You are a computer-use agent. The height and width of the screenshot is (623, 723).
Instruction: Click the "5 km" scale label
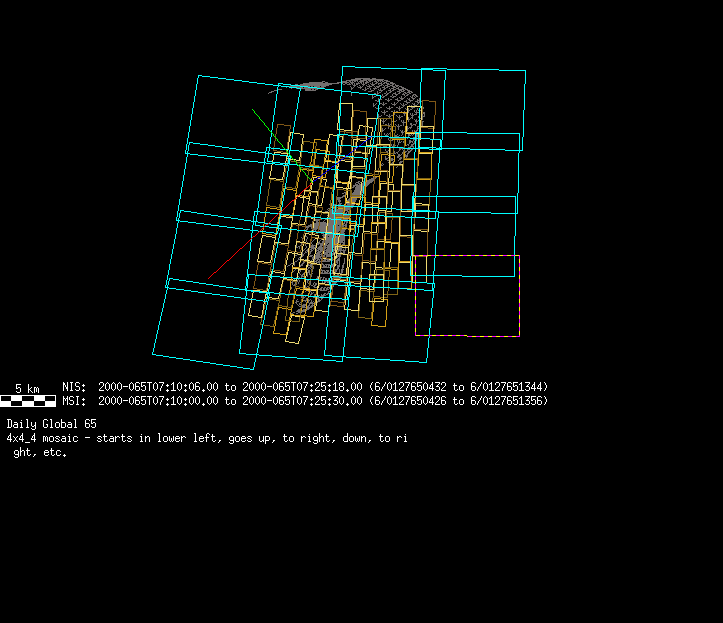tap(27, 388)
